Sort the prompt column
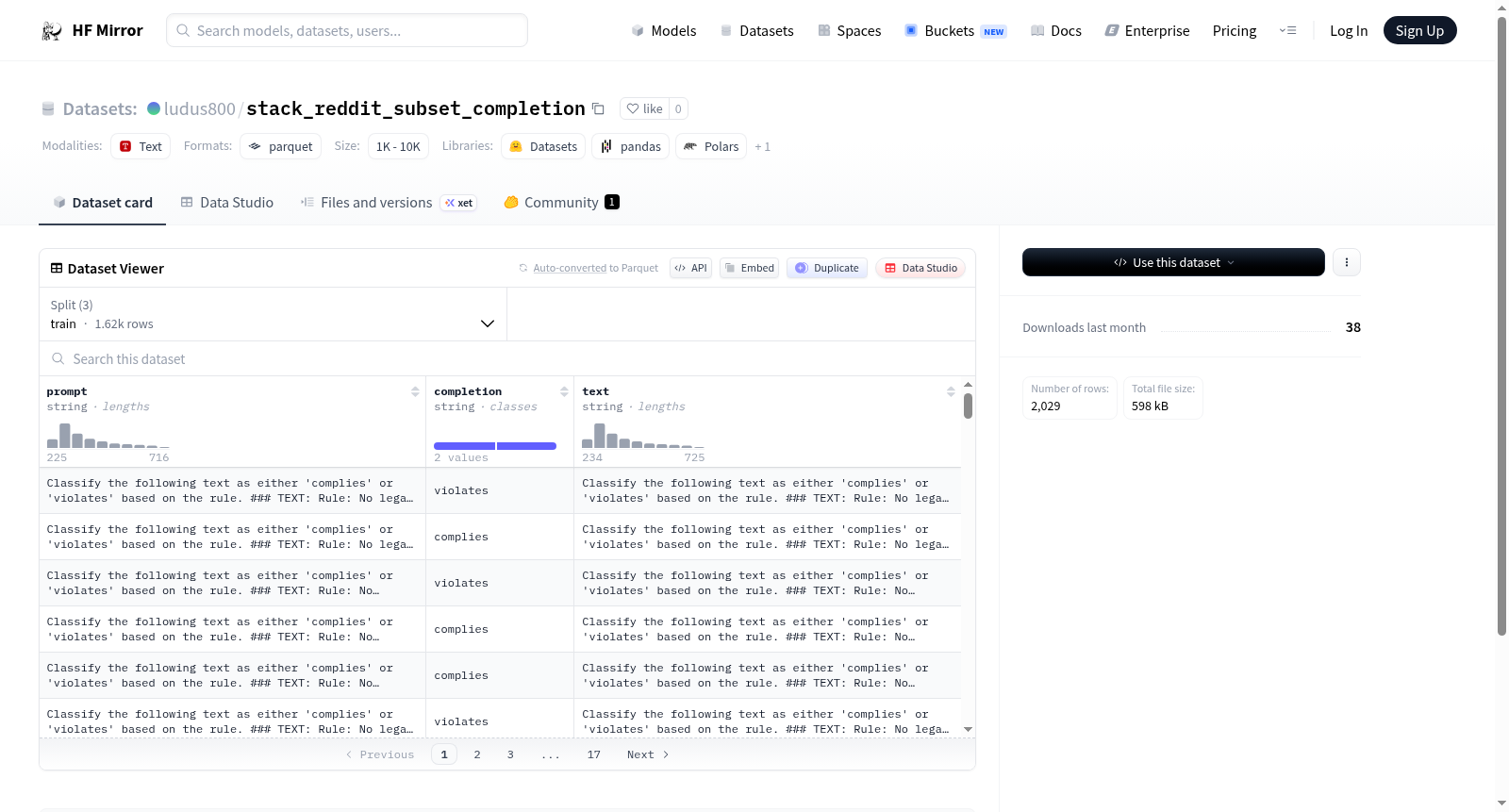The width and height of the screenshot is (1509, 812). 415,391
